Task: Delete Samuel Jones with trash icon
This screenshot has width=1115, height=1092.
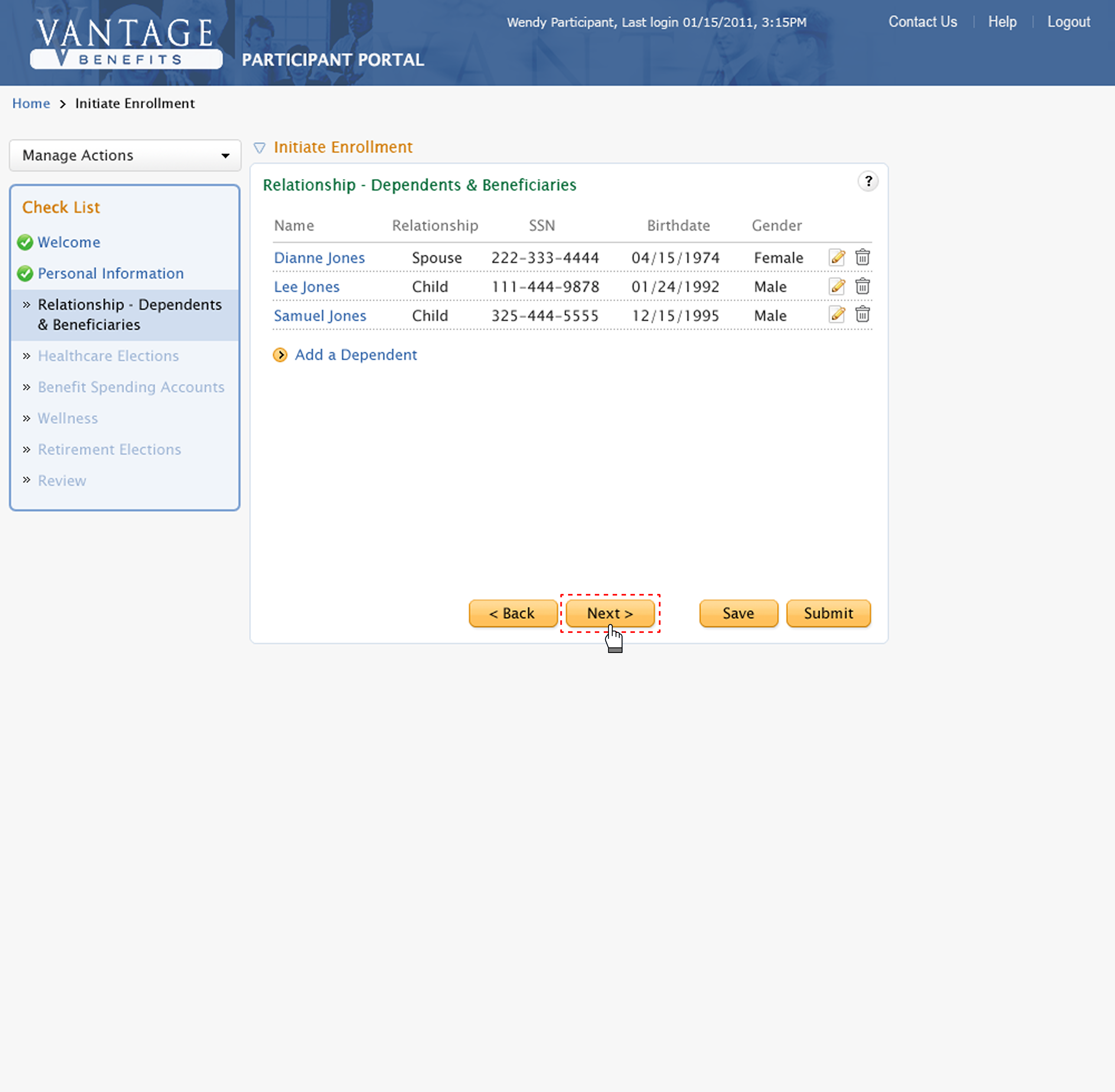Action: (862, 314)
